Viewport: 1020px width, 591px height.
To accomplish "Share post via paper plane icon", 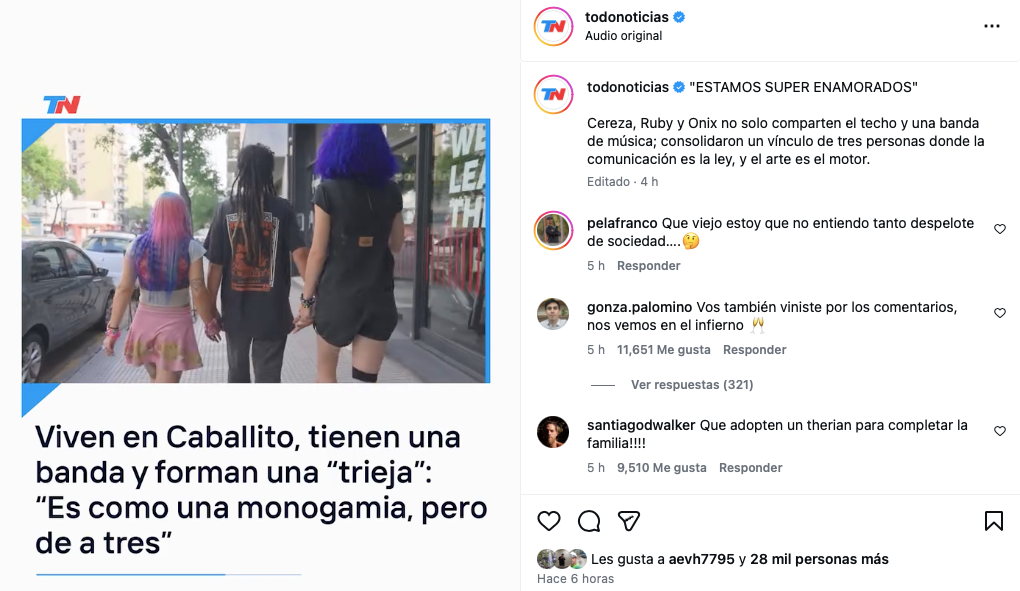I will click(x=629, y=521).
